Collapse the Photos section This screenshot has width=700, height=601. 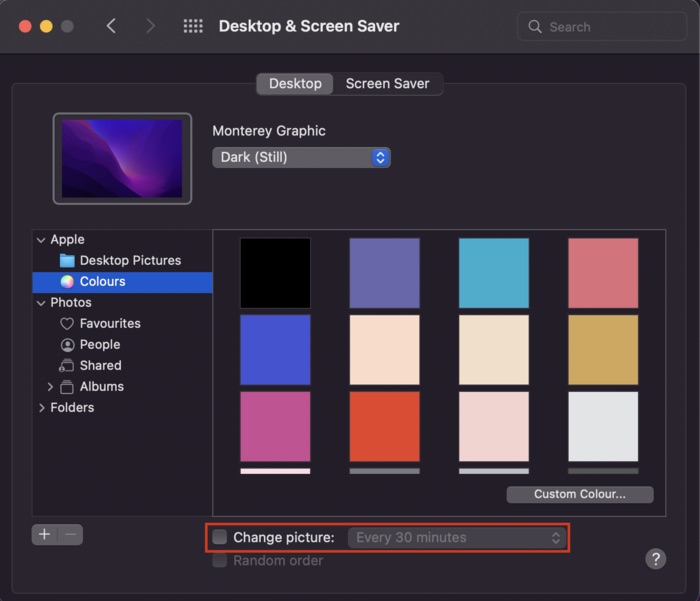(x=41, y=303)
